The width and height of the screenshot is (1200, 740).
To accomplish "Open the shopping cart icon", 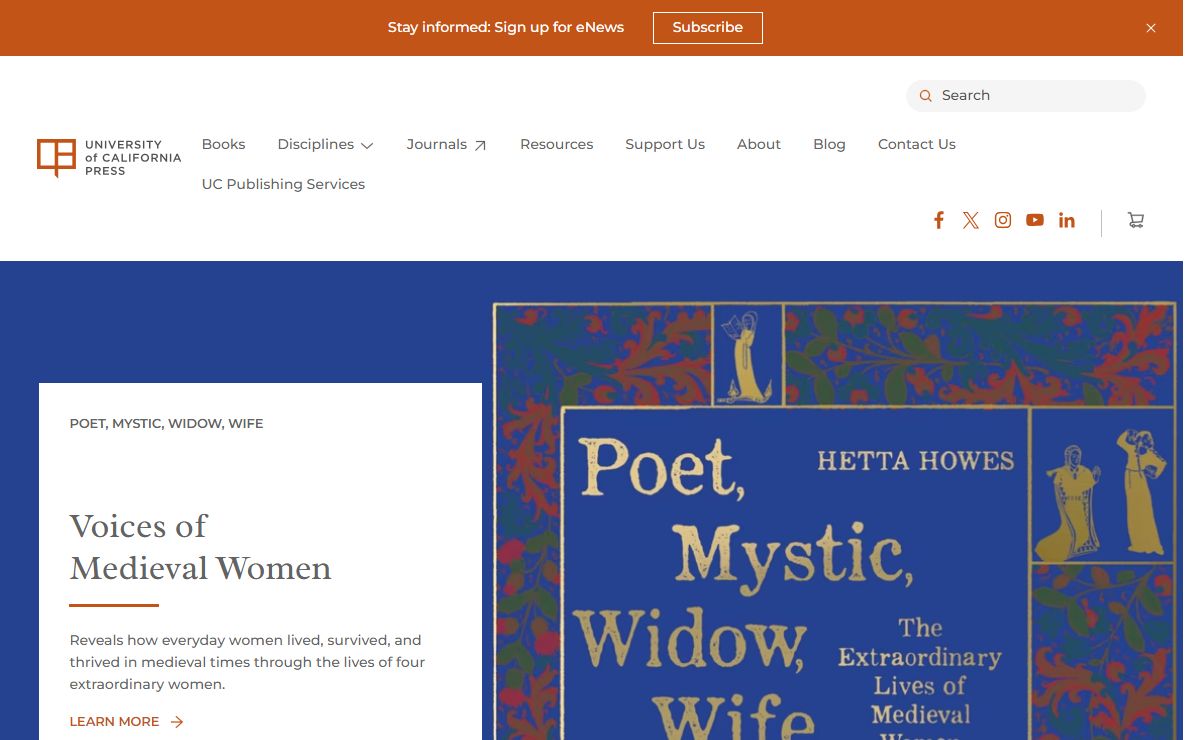I will click(1135, 220).
